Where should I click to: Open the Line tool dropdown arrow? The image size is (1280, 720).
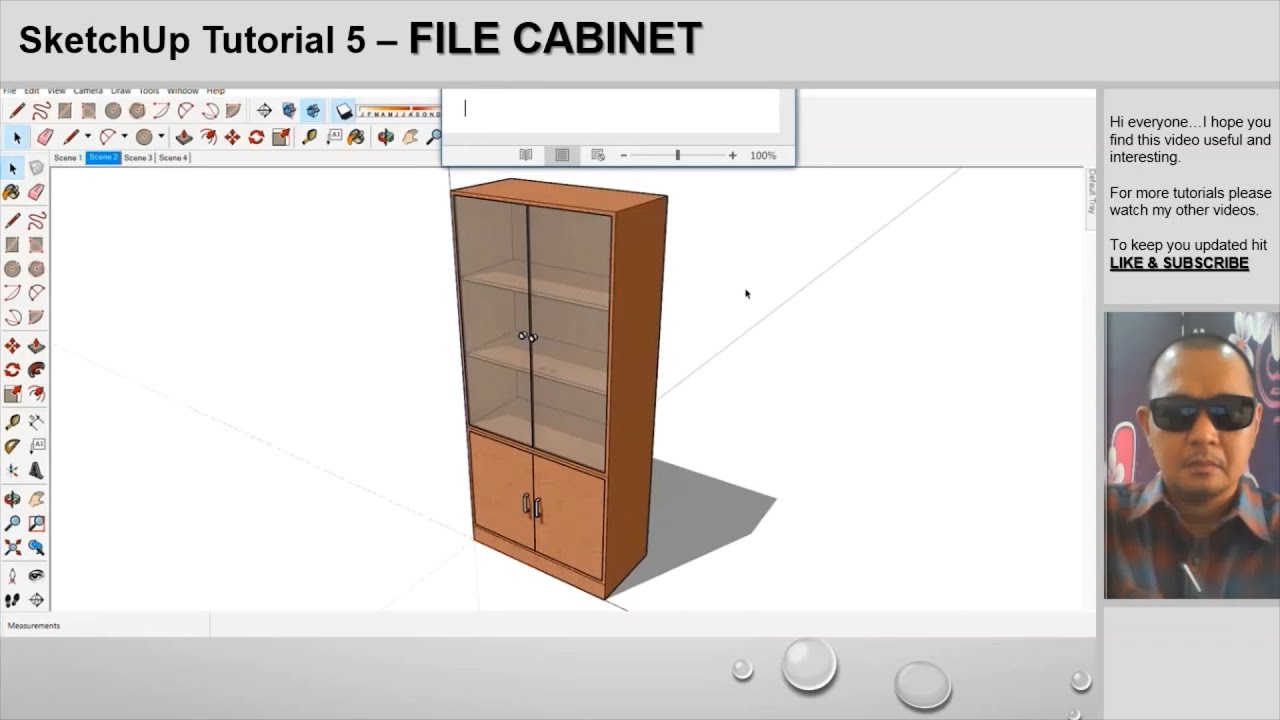[87, 137]
